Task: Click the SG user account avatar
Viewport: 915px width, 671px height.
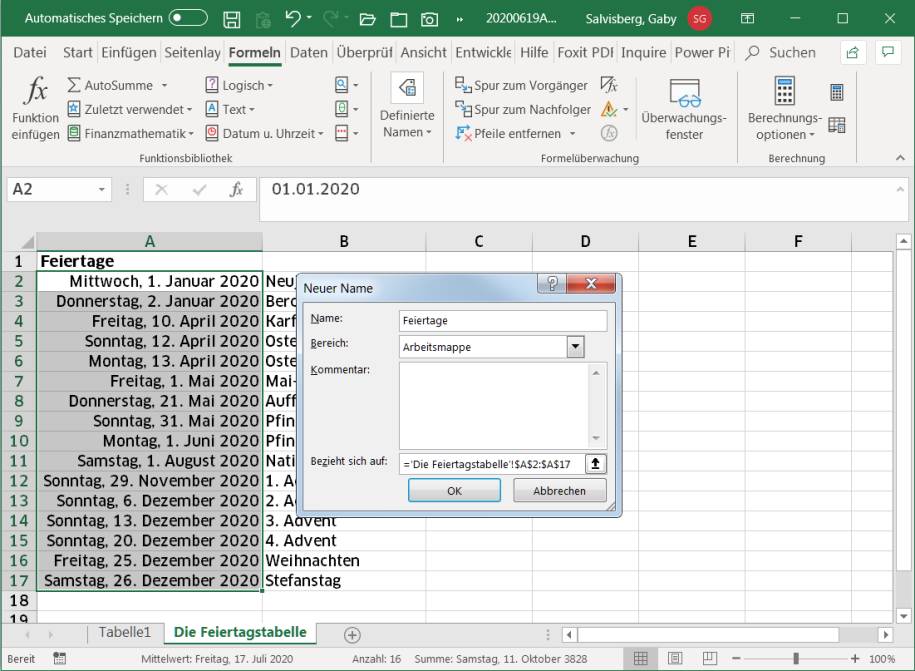Action: pos(700,19)
